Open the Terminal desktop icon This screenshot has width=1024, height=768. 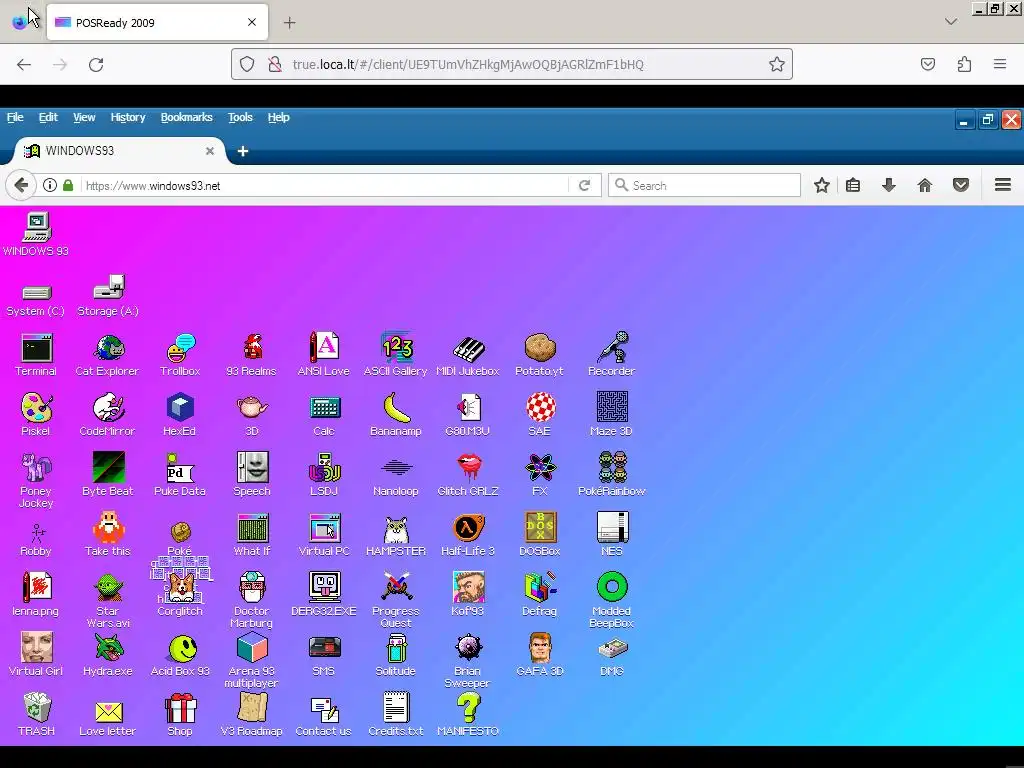(x=36, y=355)
